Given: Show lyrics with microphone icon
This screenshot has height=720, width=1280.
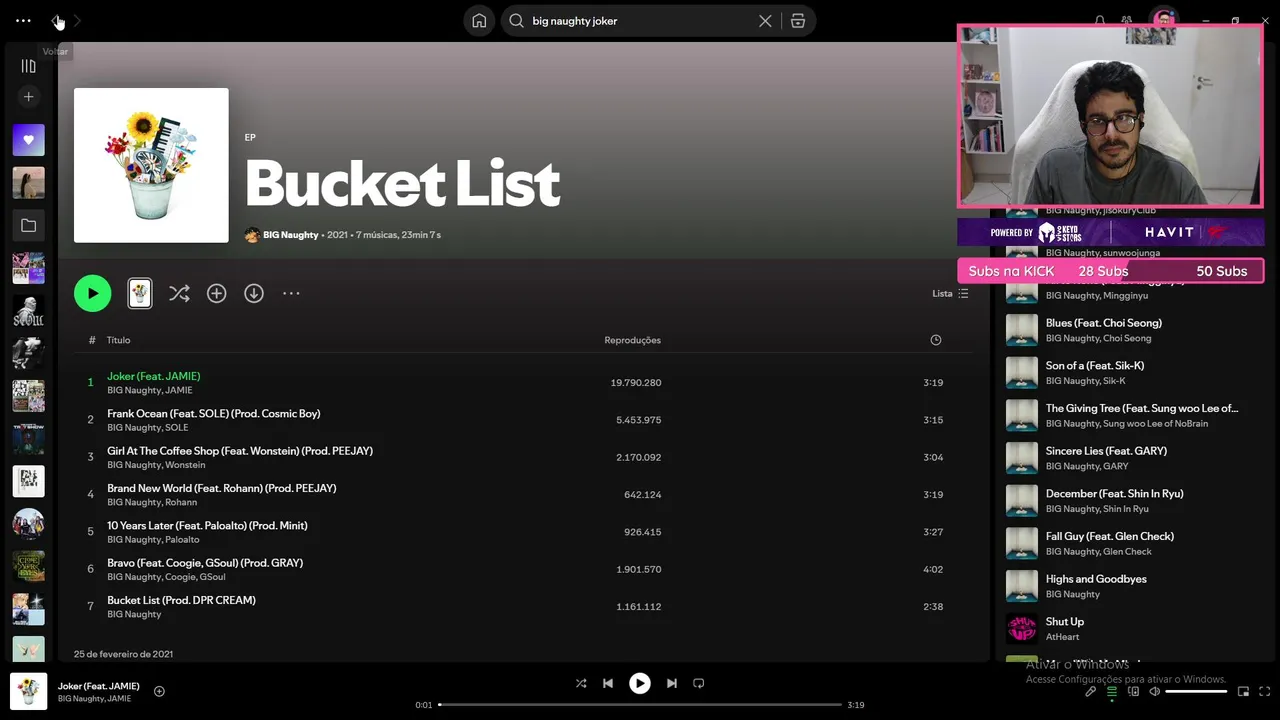Looking at the screenshot, I should [1091, 691].
